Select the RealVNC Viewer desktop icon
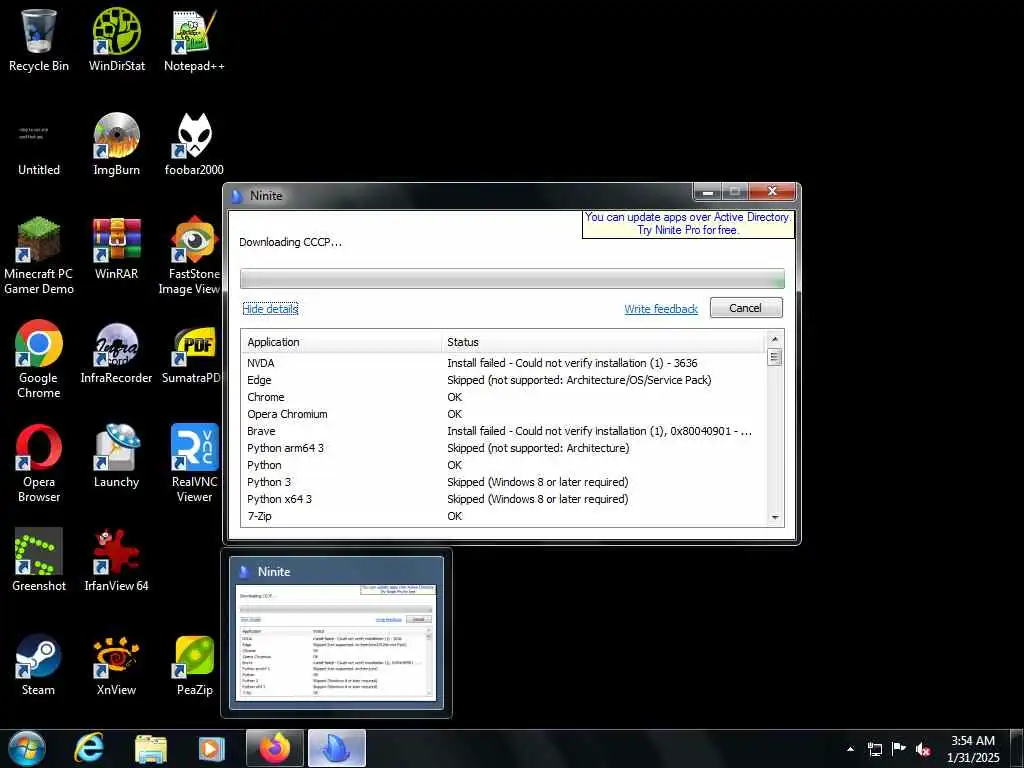Image resolution: width=1024 pixels, height=768 pixels. [x=194, y=464]
